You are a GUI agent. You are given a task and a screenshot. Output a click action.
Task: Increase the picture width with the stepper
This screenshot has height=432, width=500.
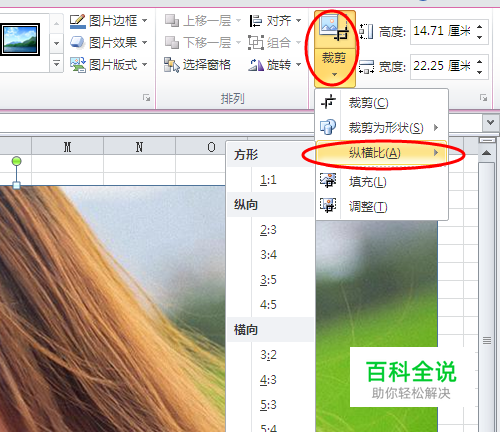(x=480, y=62)
